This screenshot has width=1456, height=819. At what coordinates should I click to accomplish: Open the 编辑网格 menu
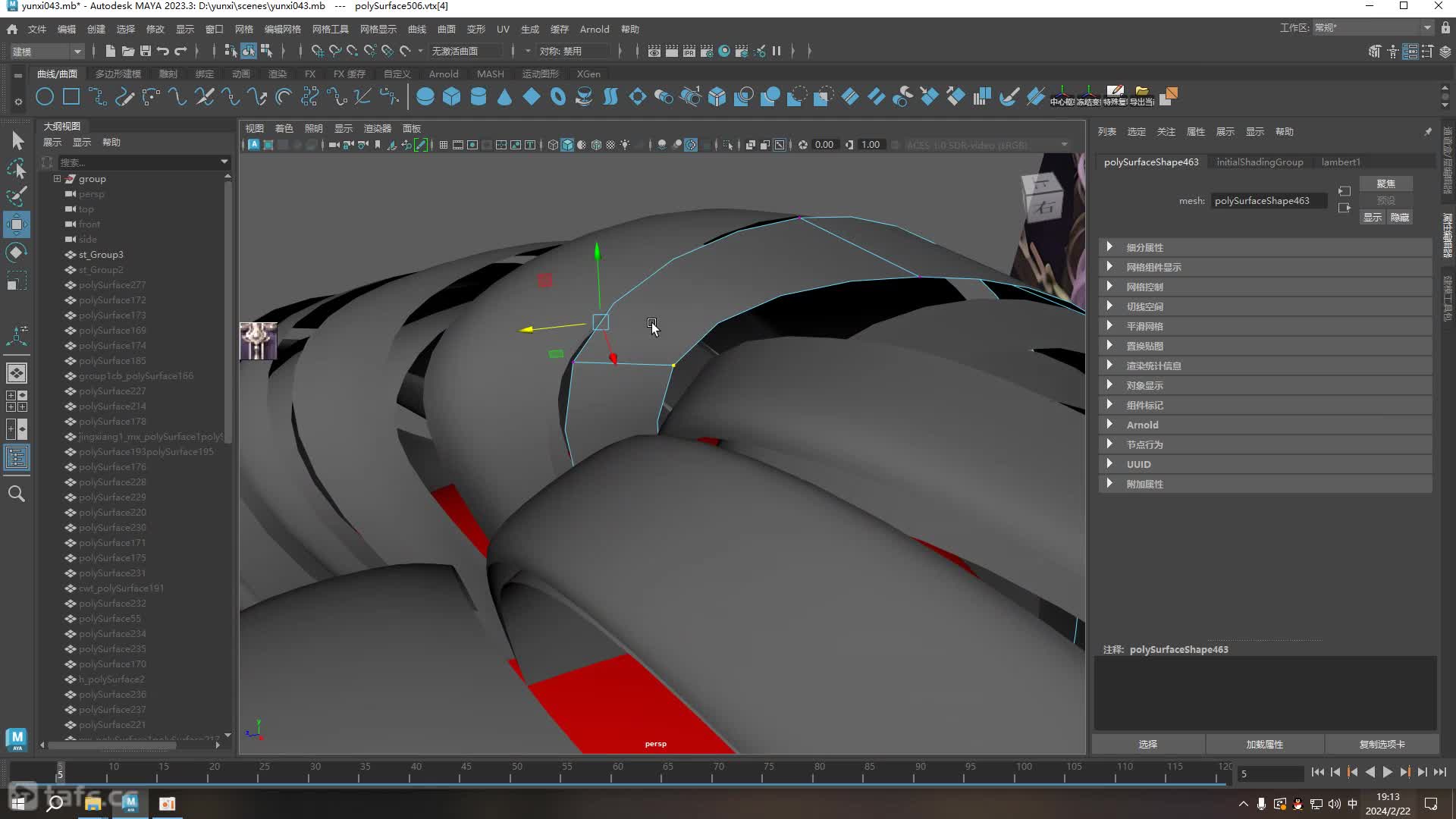click(x=282, y=29)
